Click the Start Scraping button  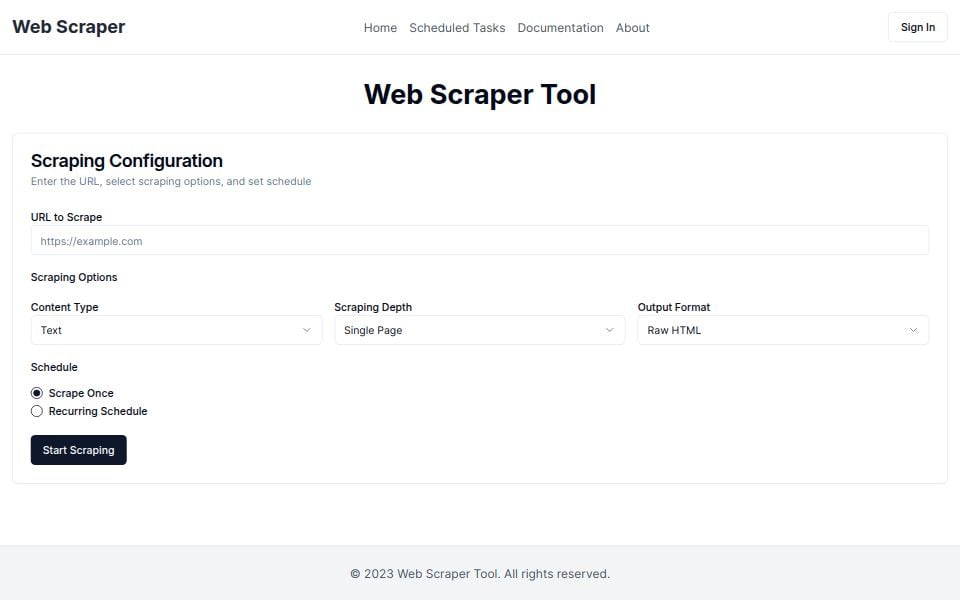[x=78, y=450]
